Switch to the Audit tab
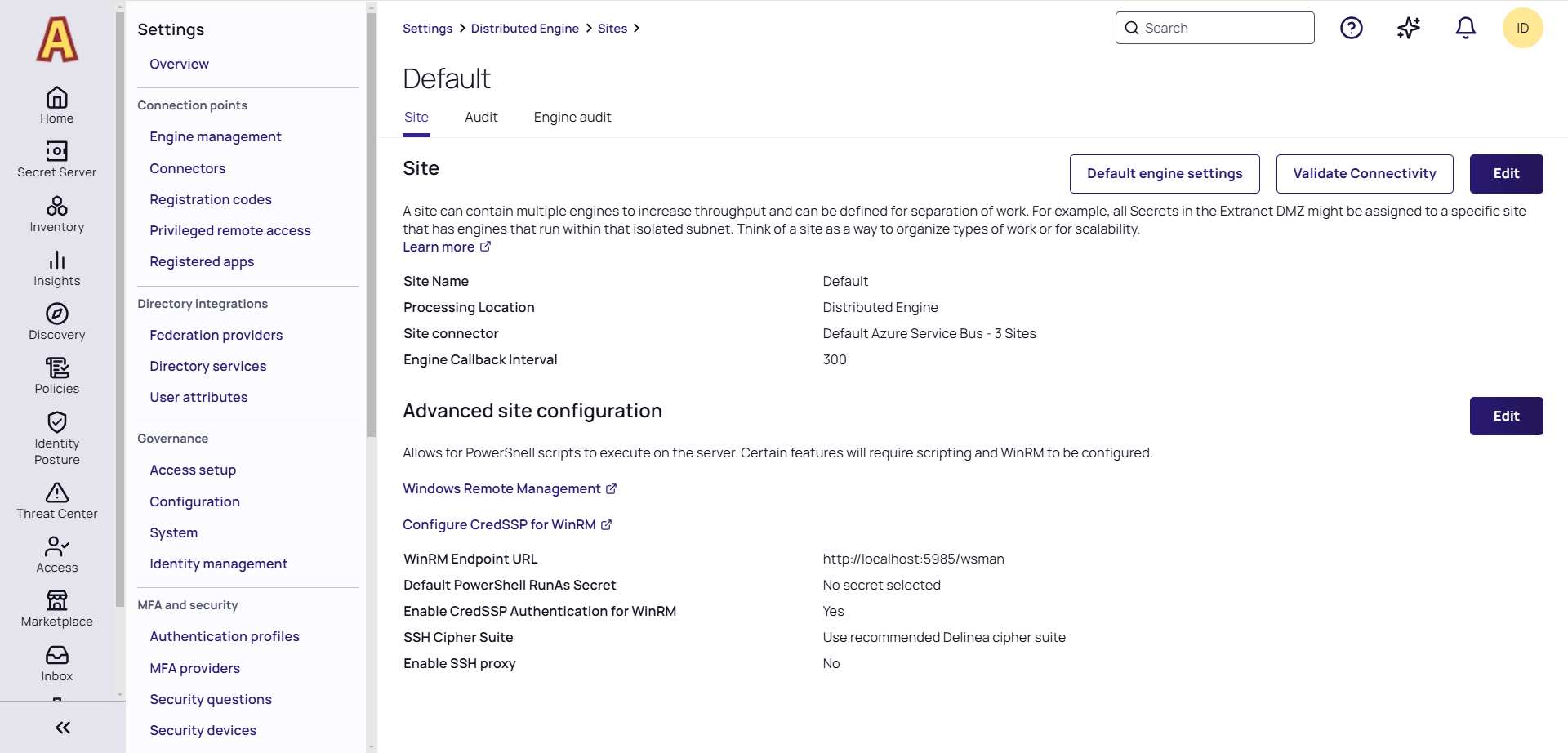 [481, 117]
